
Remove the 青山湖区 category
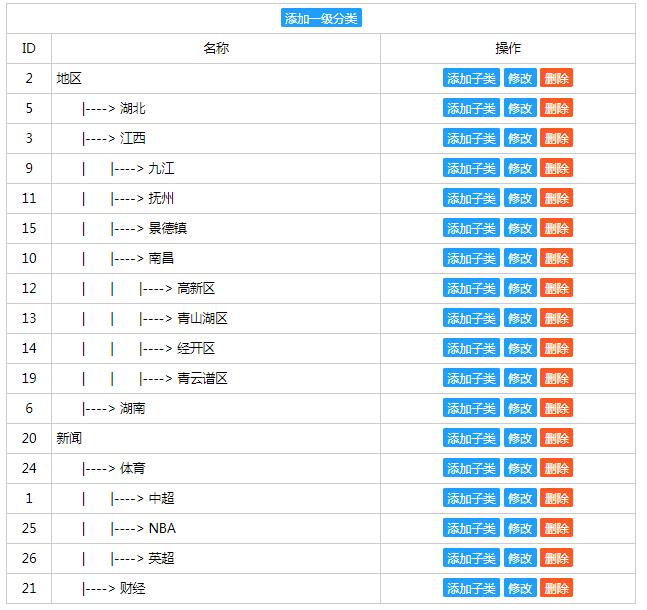coord(556,318)
